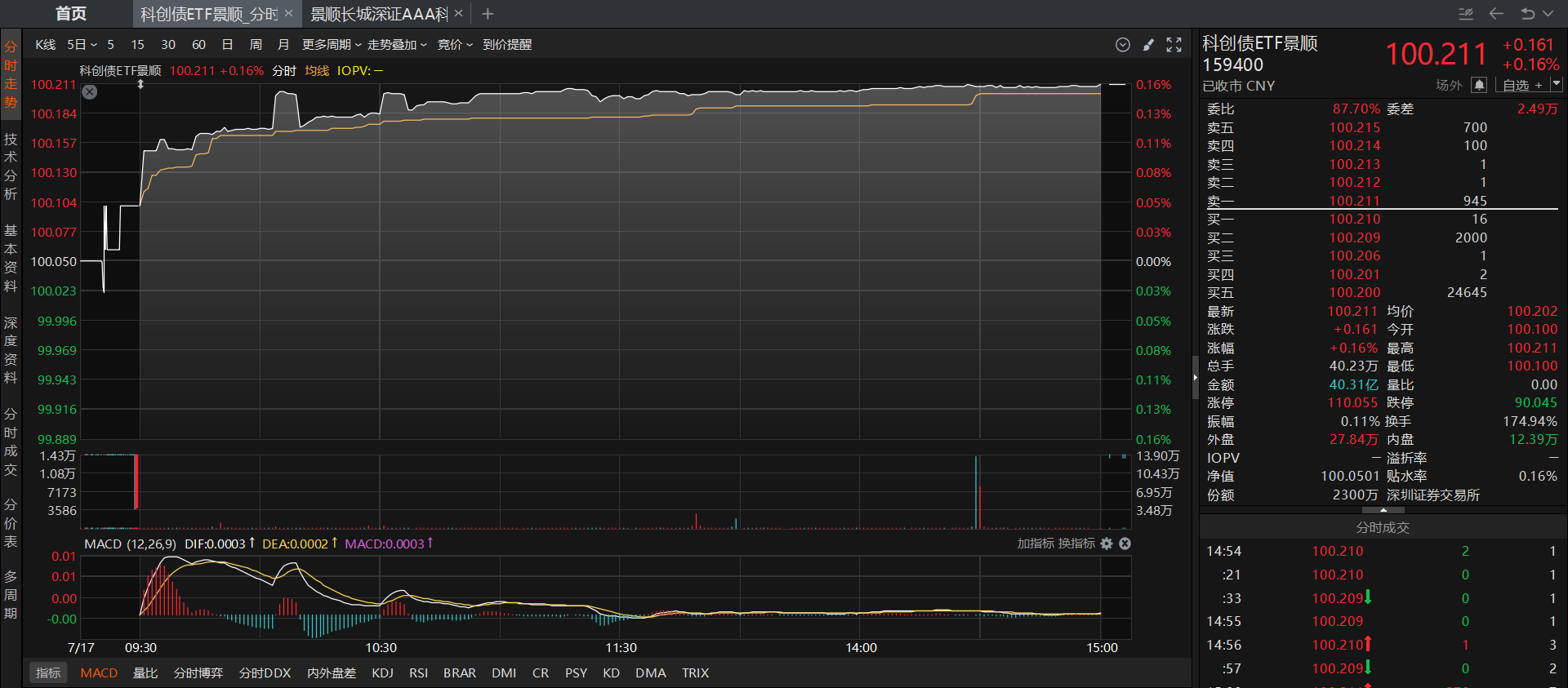
Task: Select the 分时DDX indicator tab
Action: tap(265, 673)
